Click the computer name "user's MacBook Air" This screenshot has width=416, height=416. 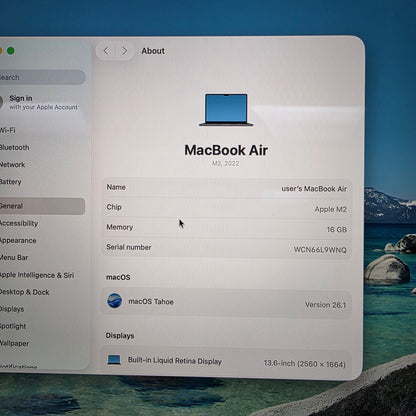pyautogui.click(x=314, y=189)
